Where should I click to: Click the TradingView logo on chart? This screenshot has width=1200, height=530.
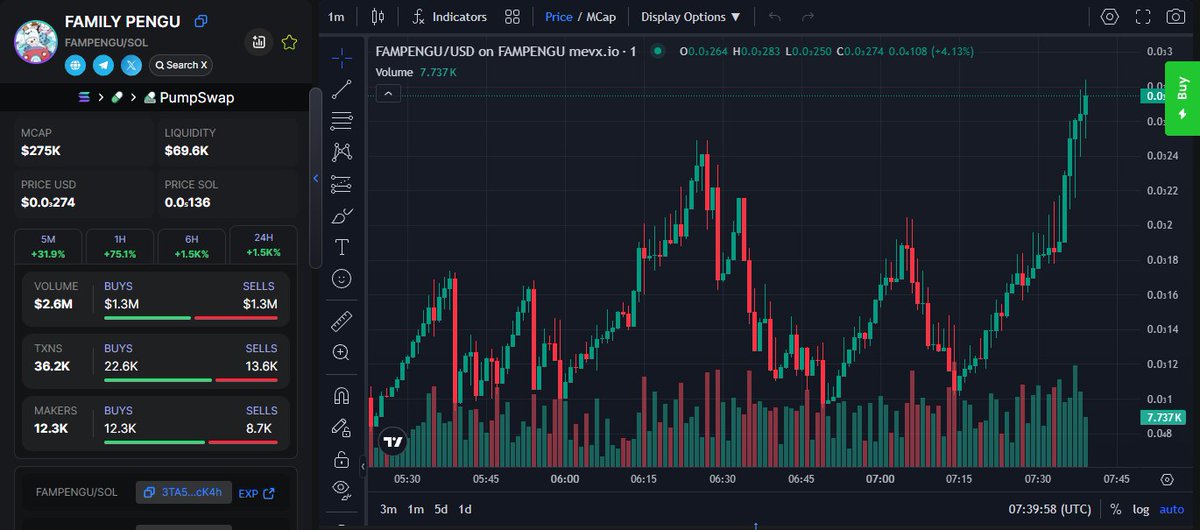393,442
